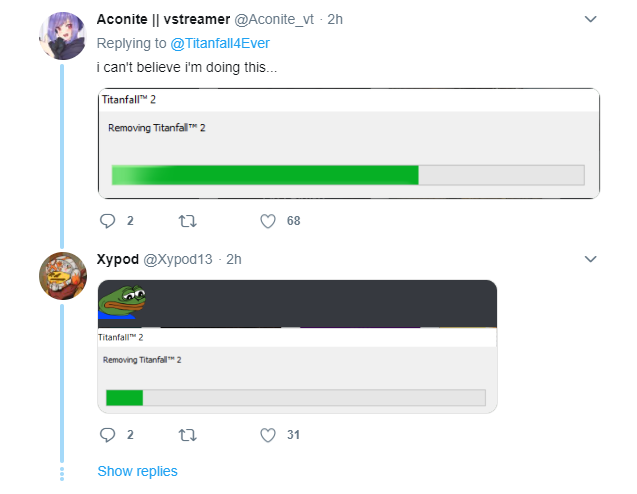Open Aconite || vstreamer display name
The height and width of the screenshot is (494, 637).
pyautogui.click(x=163, y=19)
